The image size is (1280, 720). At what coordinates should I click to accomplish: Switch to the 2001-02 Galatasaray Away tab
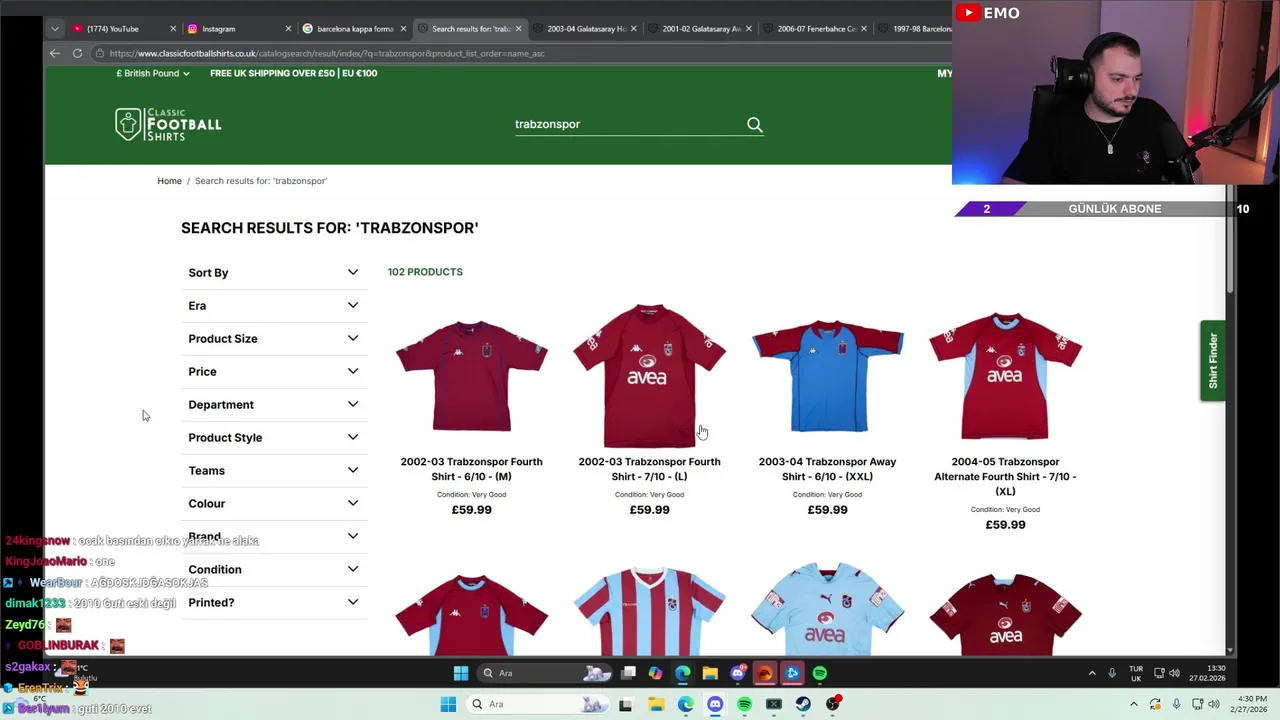[699, 29]
